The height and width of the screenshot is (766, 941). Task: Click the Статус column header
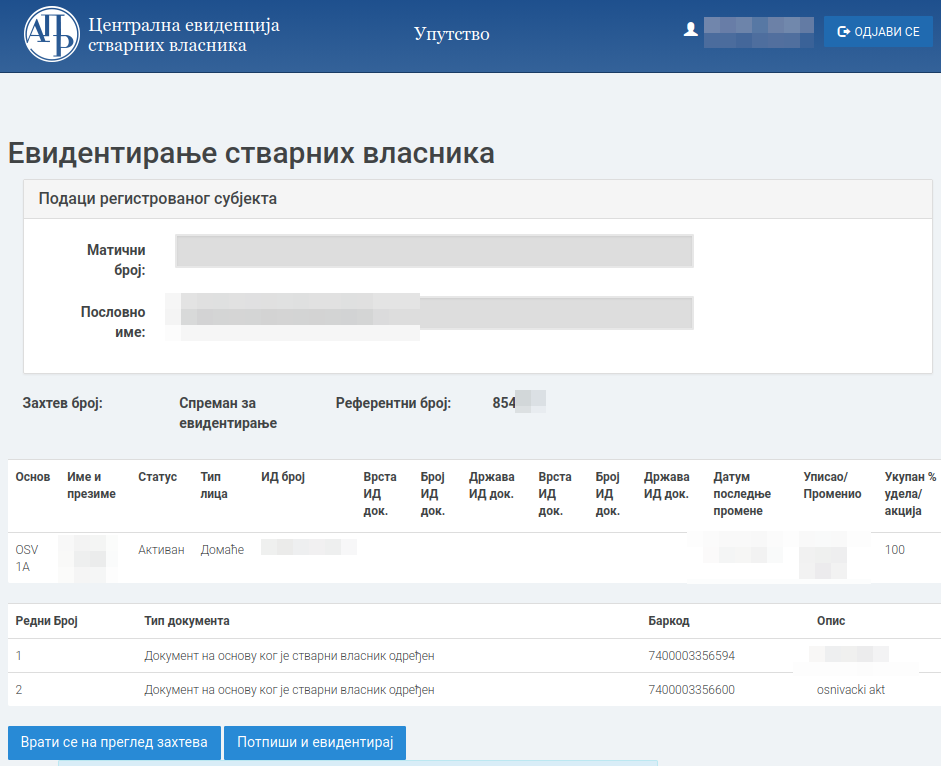pos(157,477)
